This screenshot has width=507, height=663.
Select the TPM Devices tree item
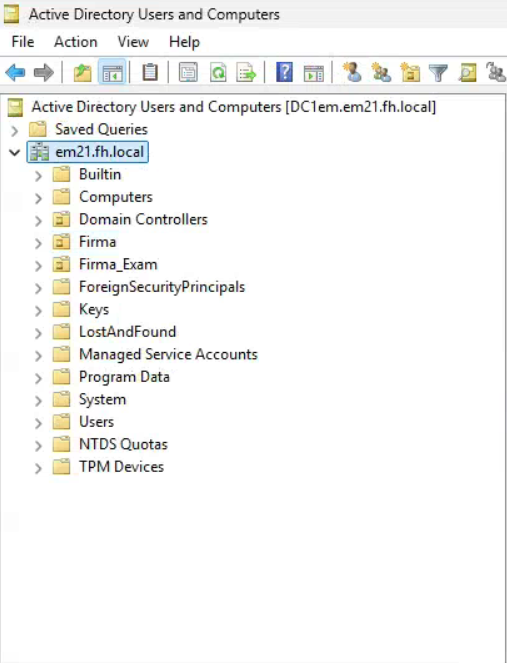pos(121,467)
